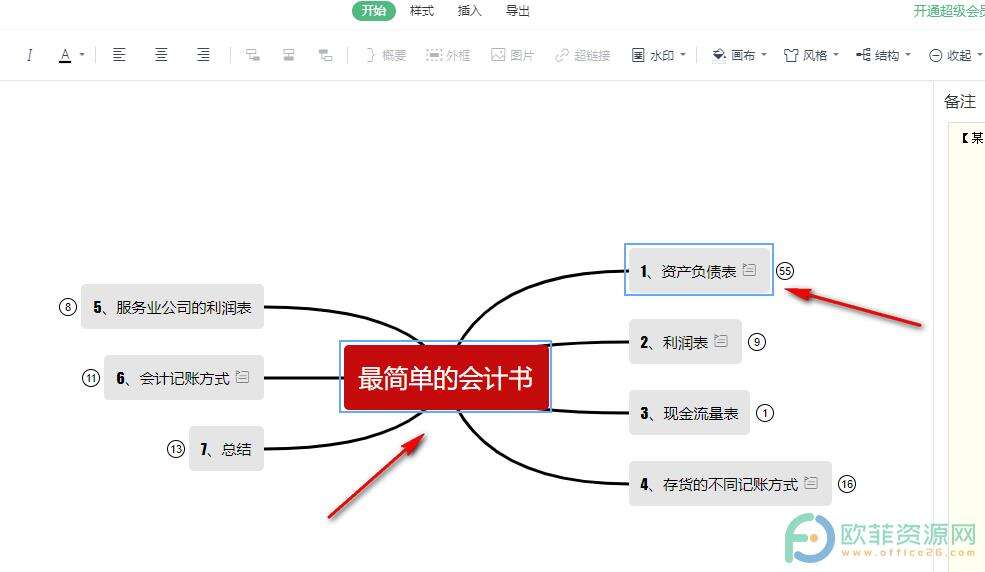Select the central topic 最简单的会计书
Screen dimensions: 985x572
(x=445, y=377)
